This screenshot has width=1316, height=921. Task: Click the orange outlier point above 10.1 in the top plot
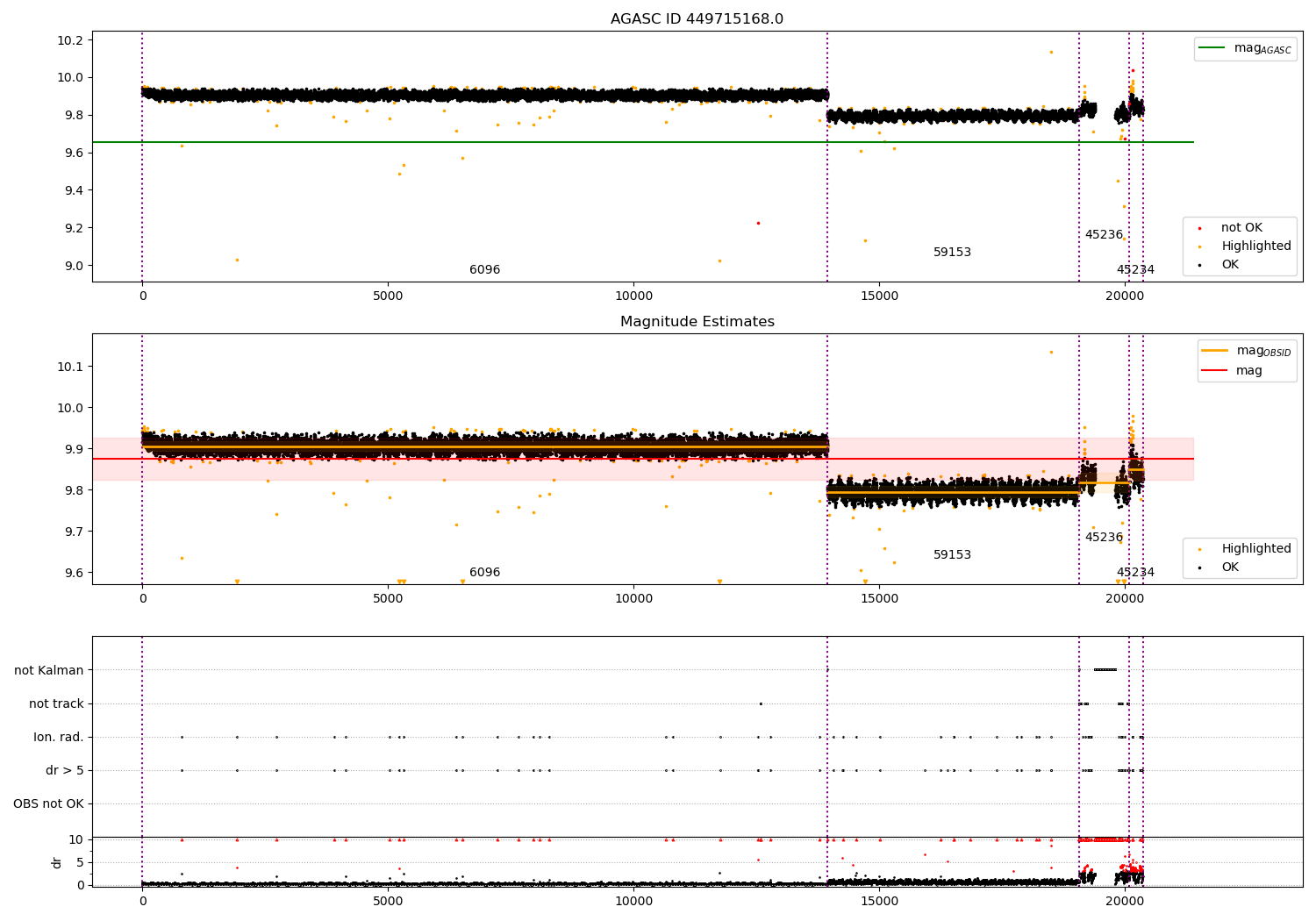[x=1051, y=52]
